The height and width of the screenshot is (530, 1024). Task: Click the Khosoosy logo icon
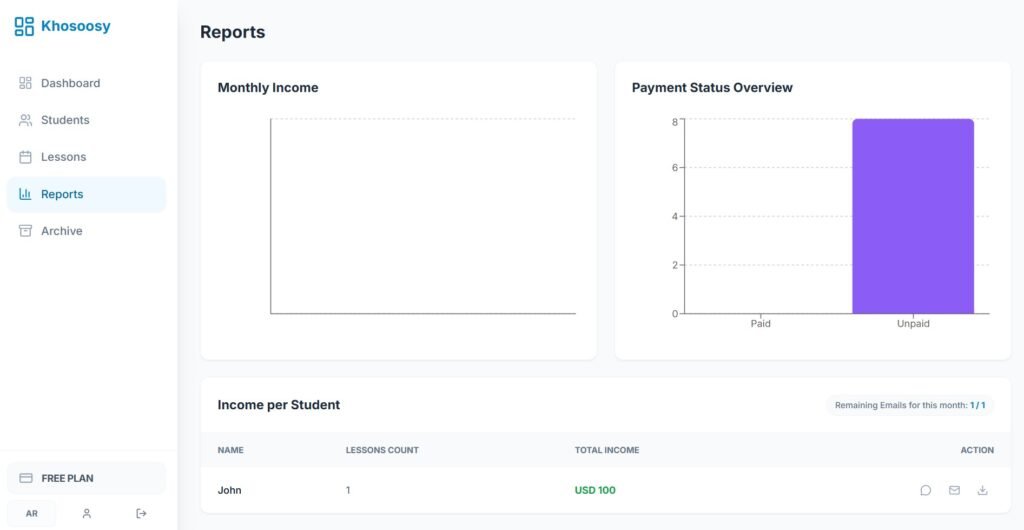click(24, 27)
